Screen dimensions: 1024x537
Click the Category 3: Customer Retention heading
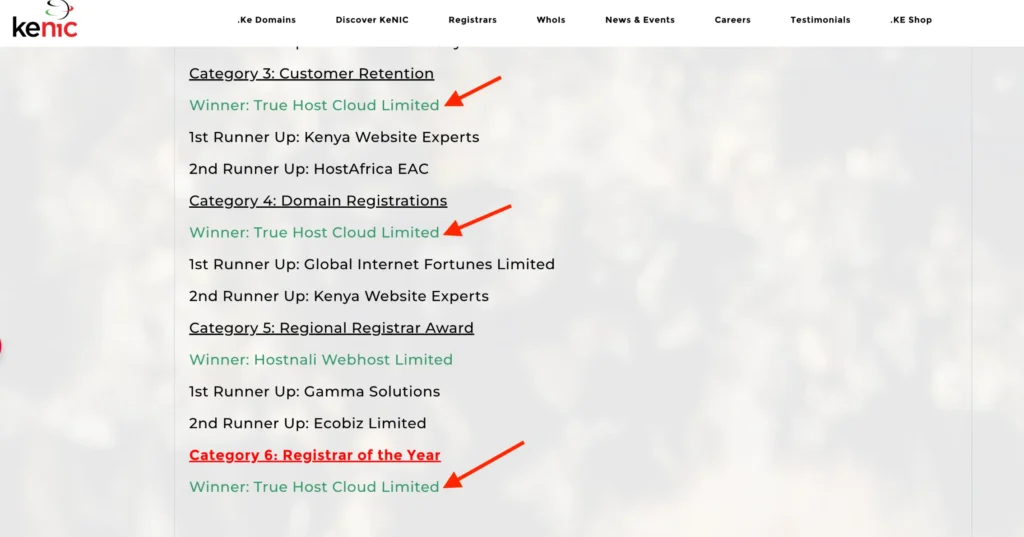tap(312, 74)
